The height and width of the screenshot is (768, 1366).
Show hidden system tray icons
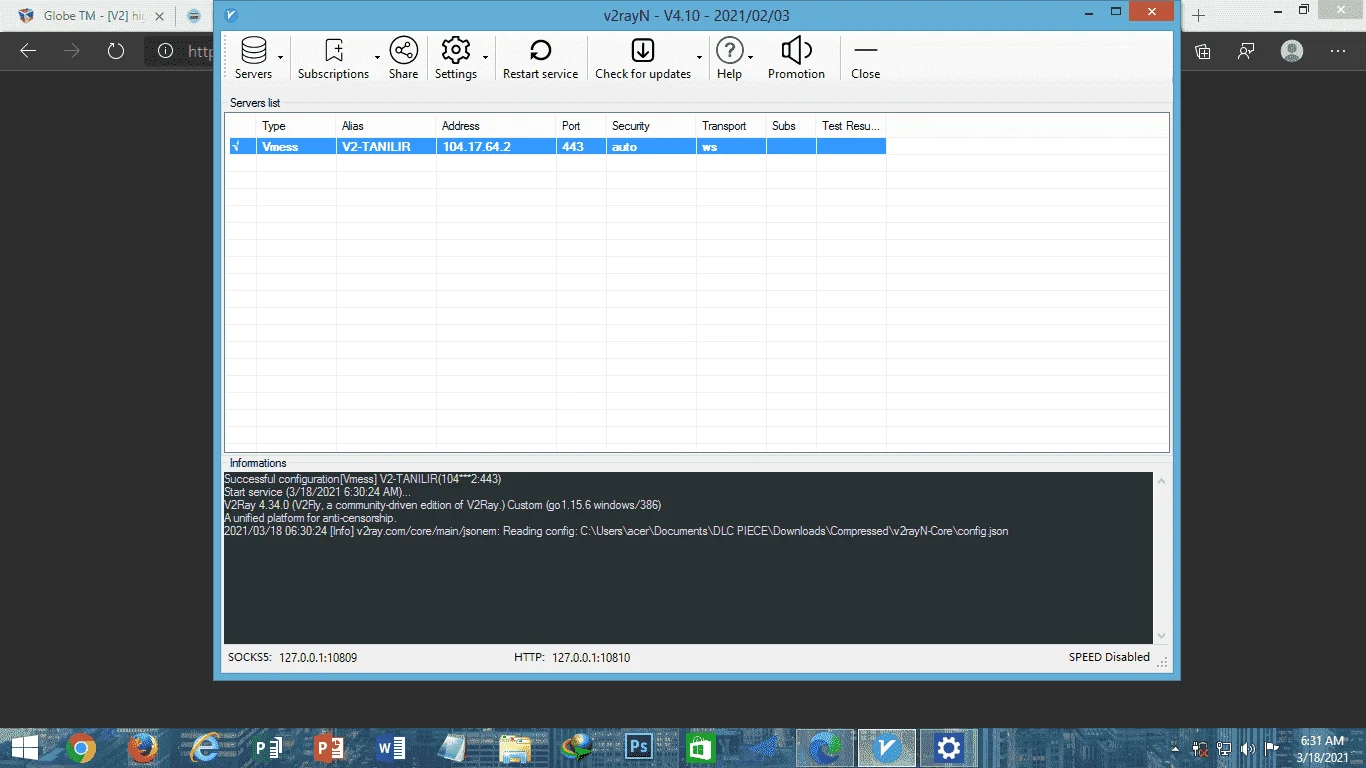(1176, 748)
